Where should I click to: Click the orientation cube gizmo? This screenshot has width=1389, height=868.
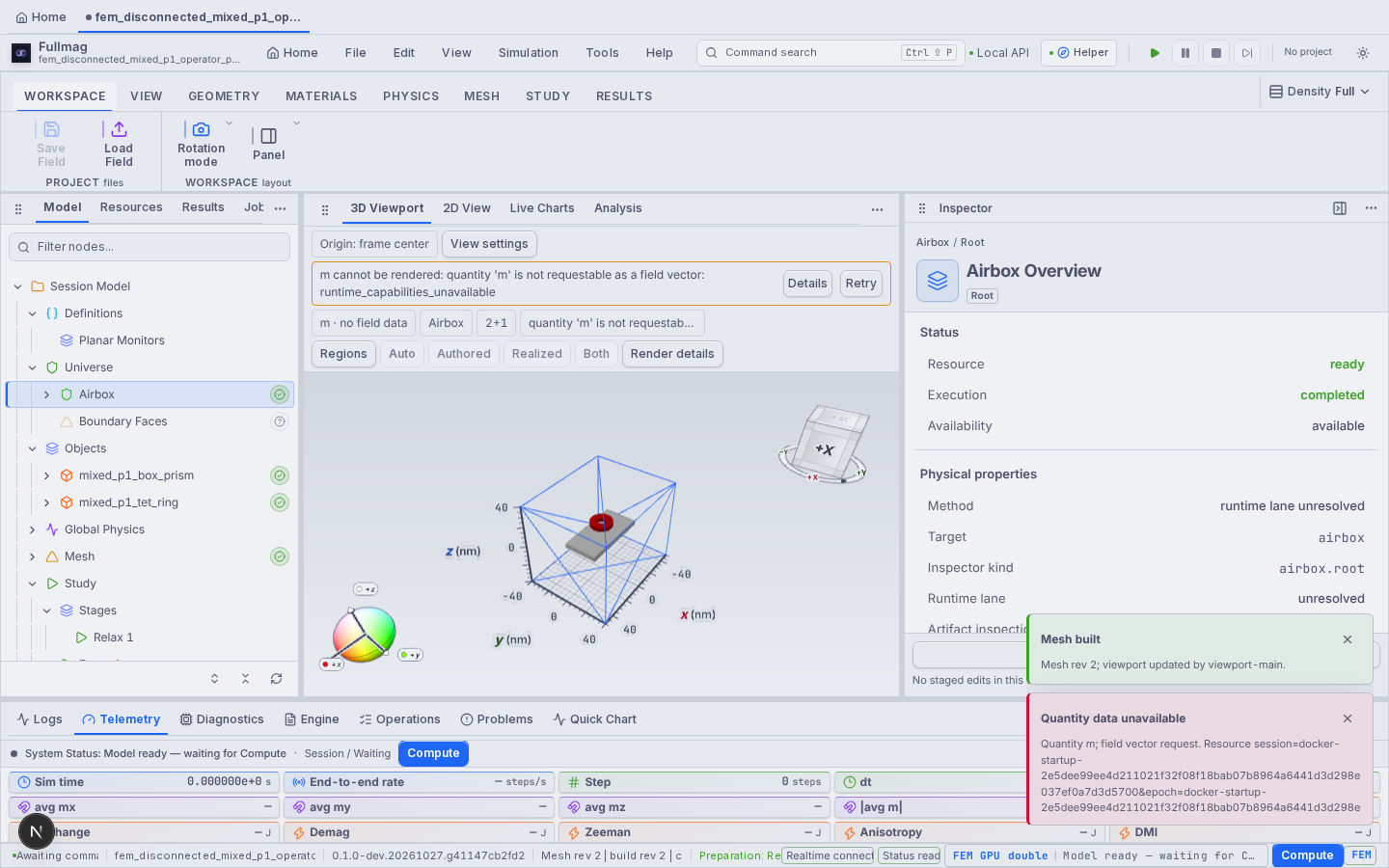(x=826, y=445)
